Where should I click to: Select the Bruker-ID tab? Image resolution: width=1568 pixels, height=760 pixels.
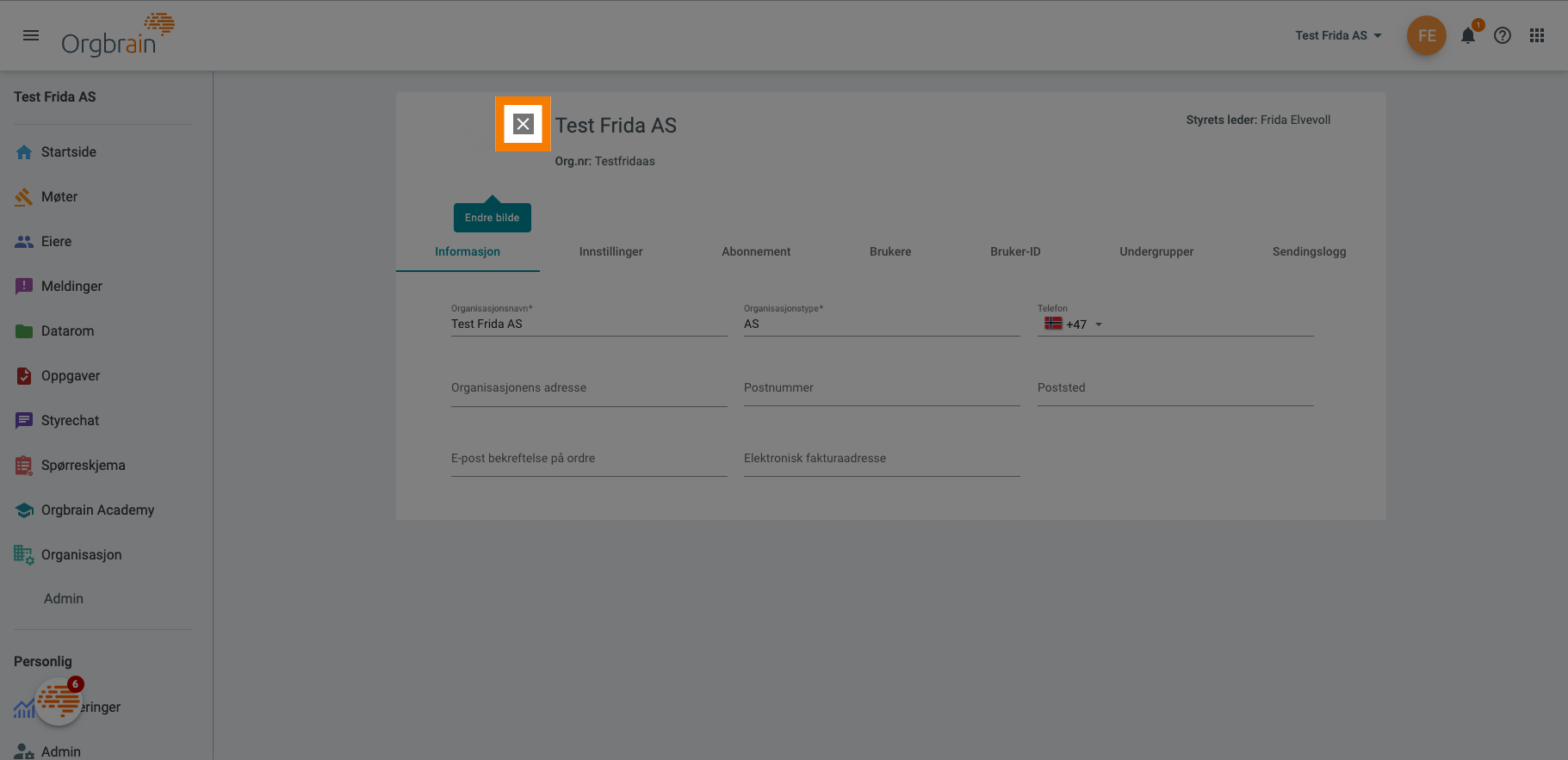click(x=1015, y=251)
